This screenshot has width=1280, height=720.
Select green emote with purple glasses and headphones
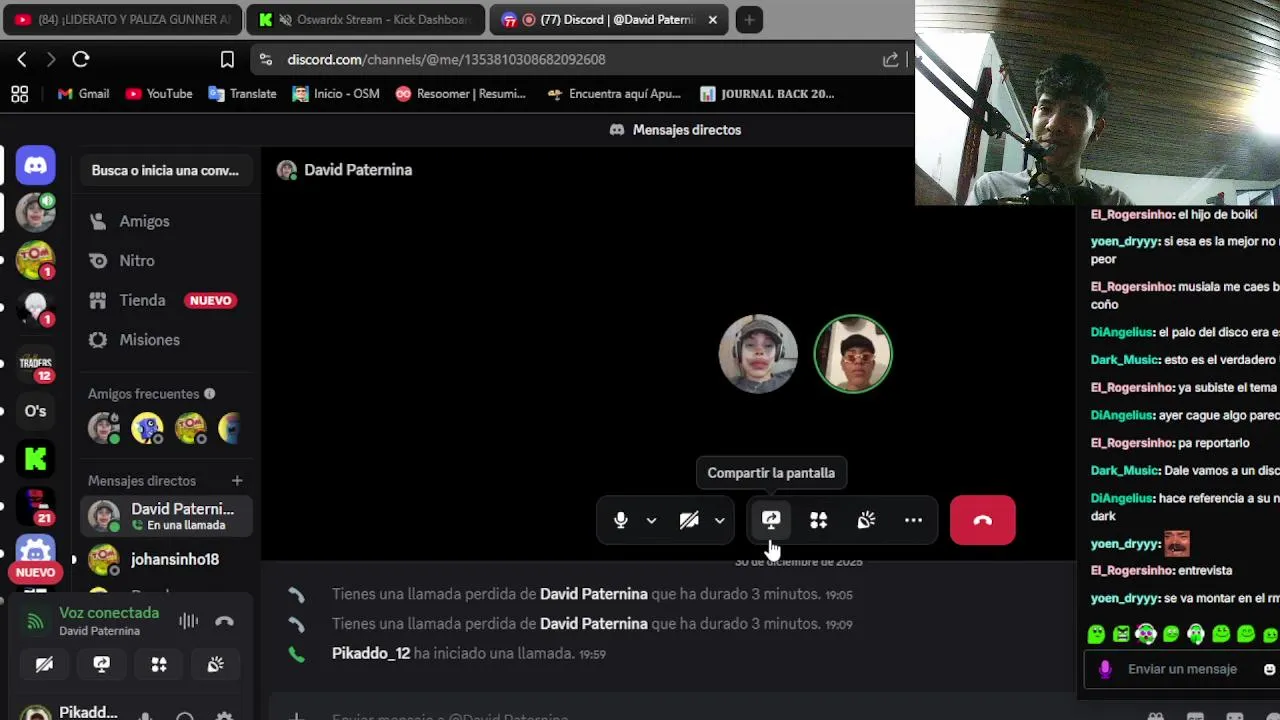(x=1146, y=634)
